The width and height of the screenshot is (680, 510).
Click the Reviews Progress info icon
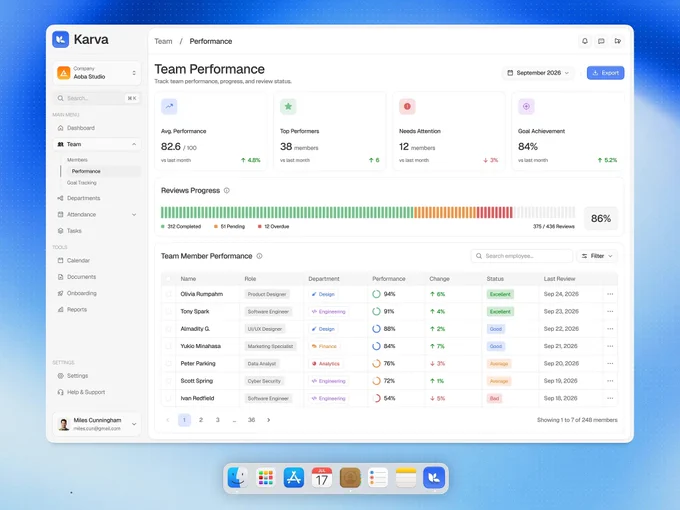[x=227, y=190]
